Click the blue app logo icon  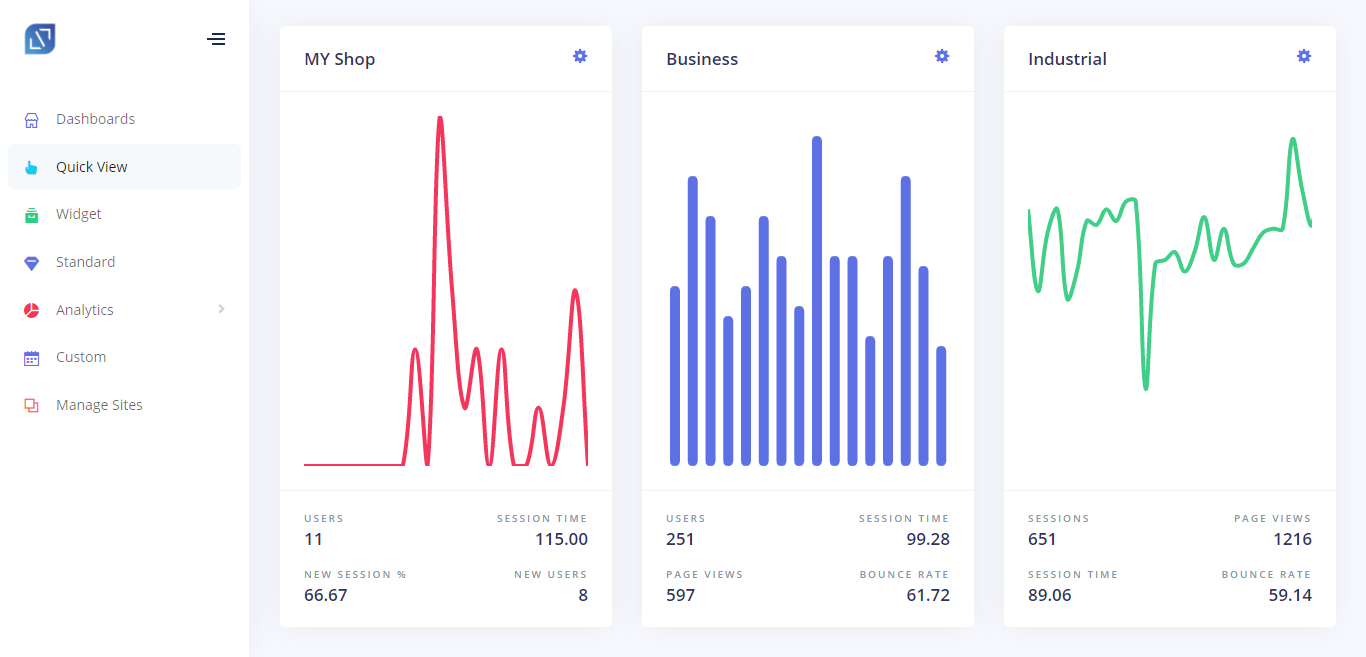[40, 39]
